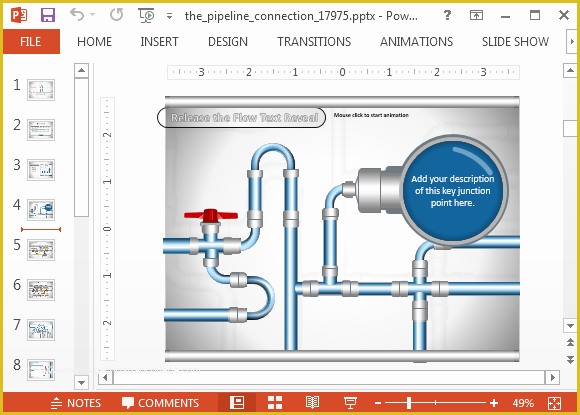Viewport: 580px width, 415px height.
Task: Start Slide Show from status bar icon
Action: [350, 402]
